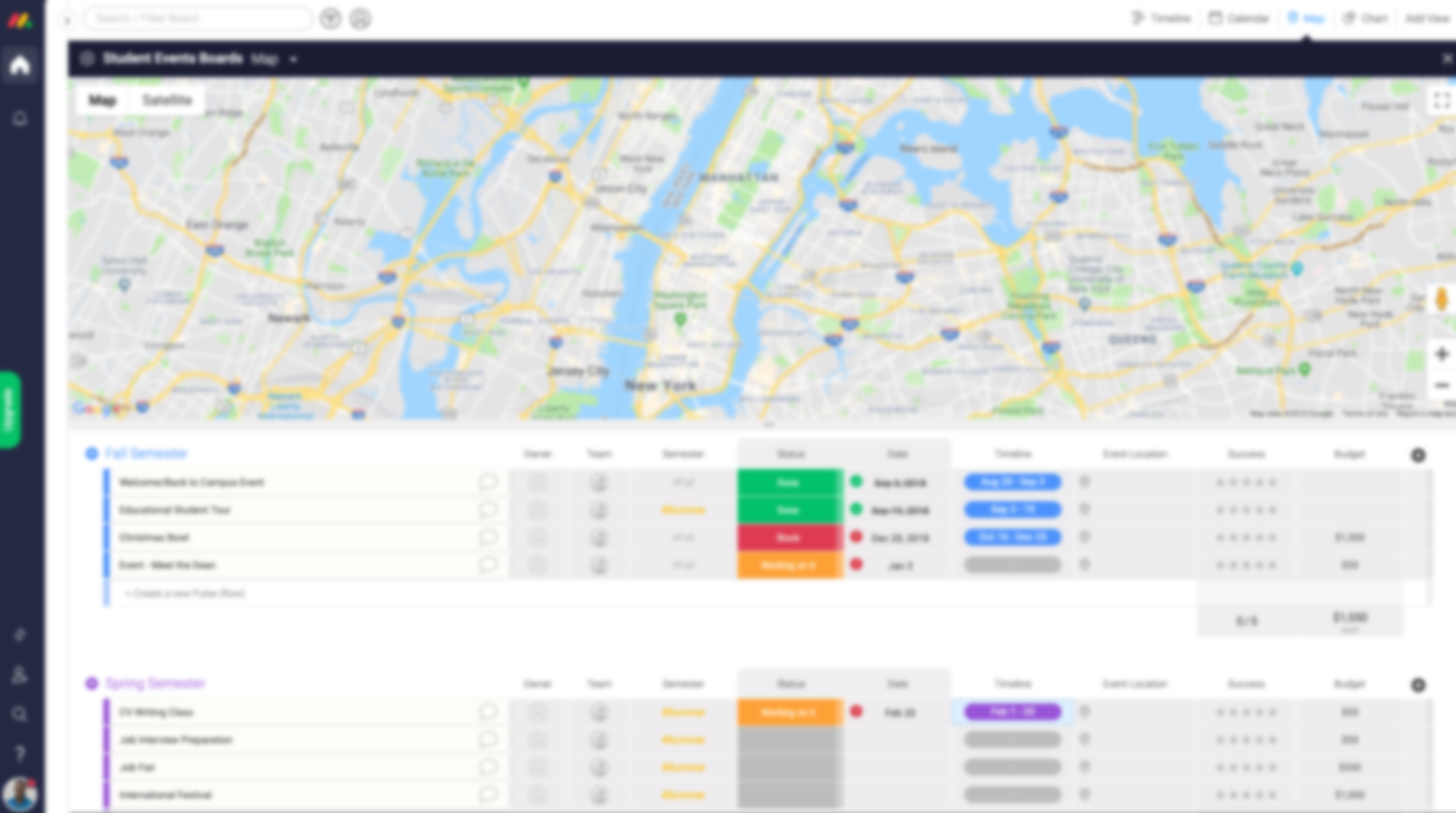Screen dimensions: 1456x813
Task: Set star rating for CV Writing Class
Action: coord(1246,712)
